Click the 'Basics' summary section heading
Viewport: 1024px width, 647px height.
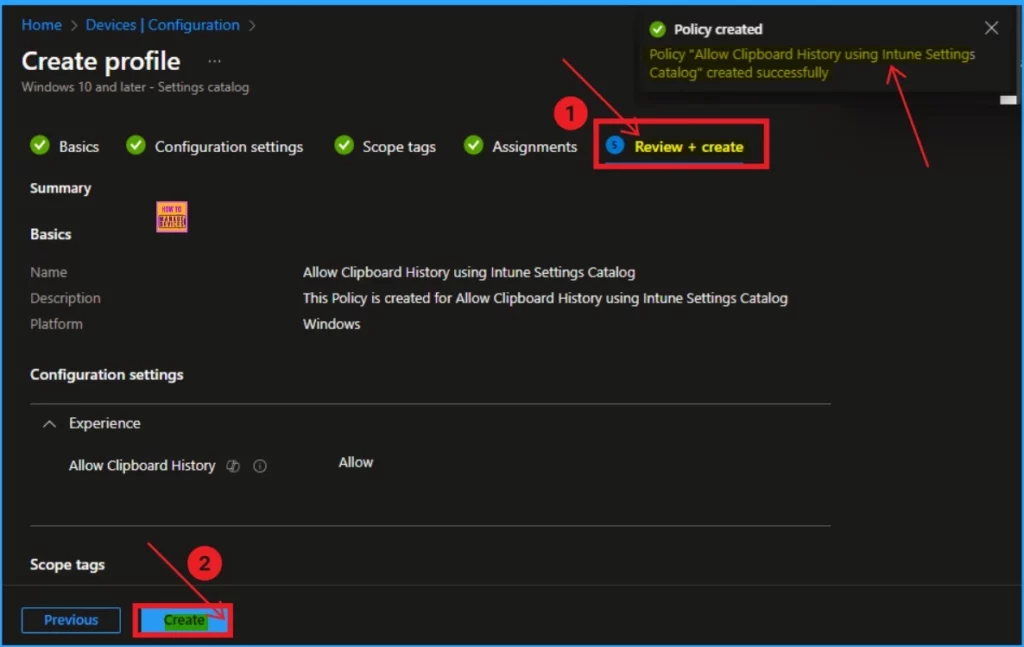(x=50, y=234)
